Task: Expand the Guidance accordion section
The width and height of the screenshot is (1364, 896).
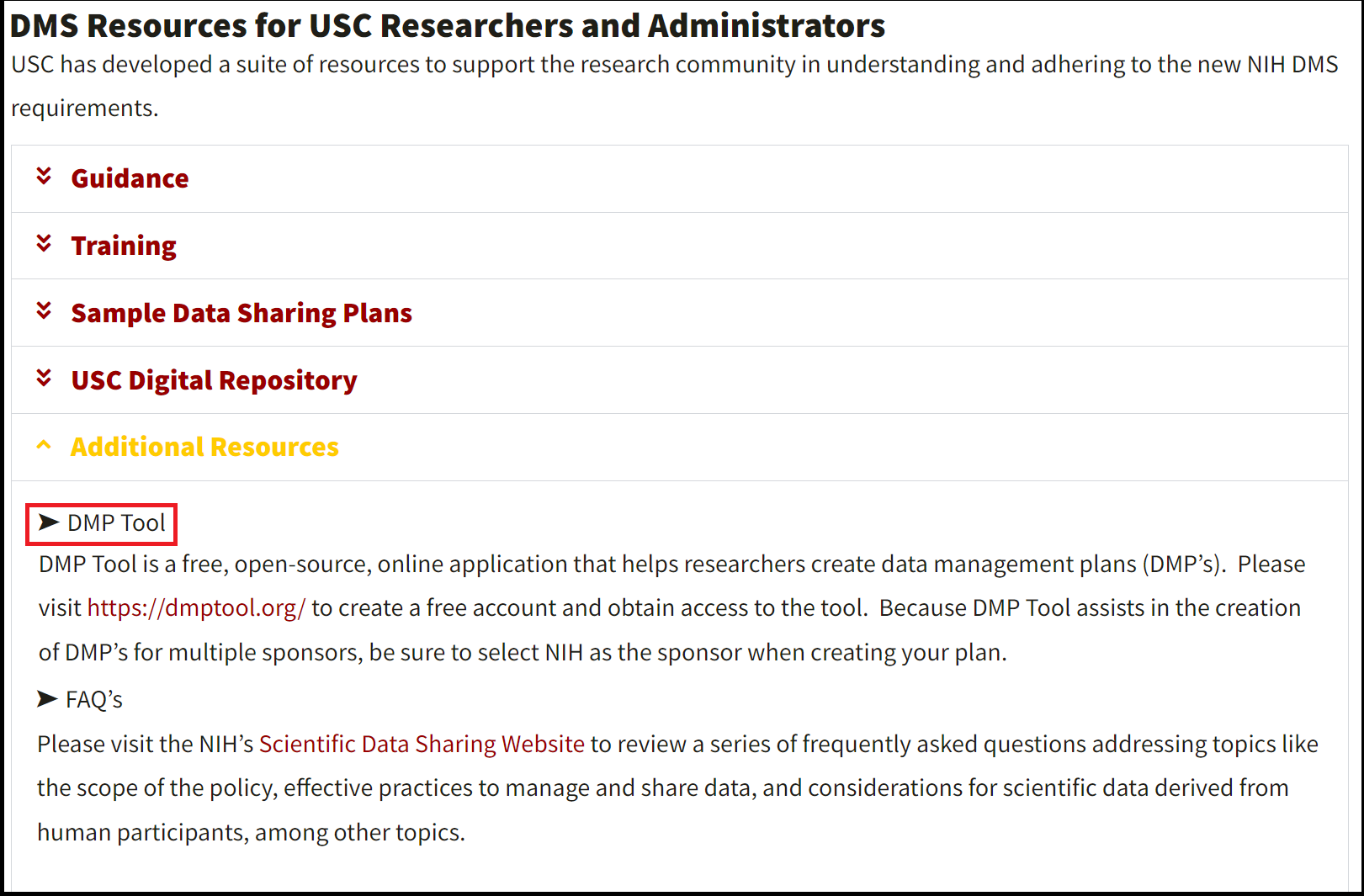Action: (x=130, y=178)
